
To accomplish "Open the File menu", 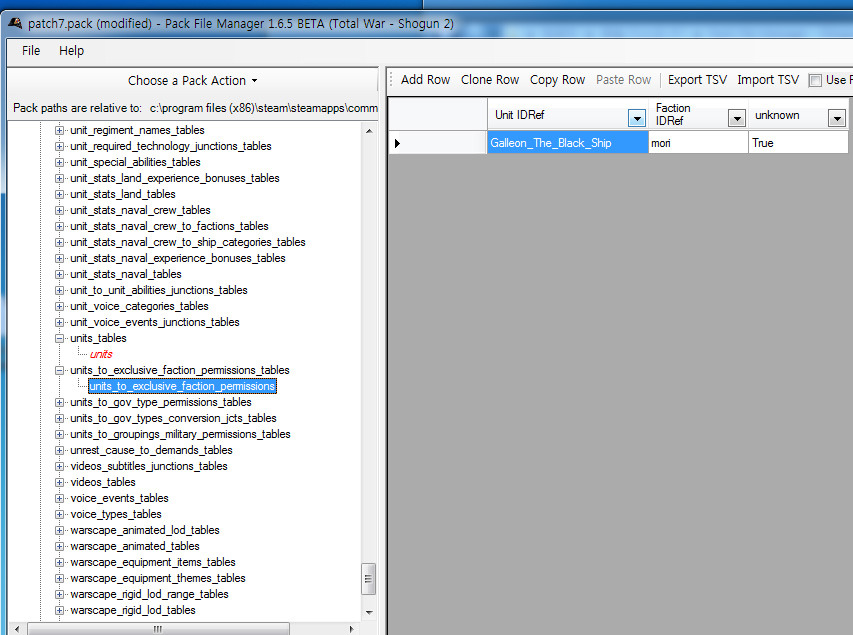I will click(x=31, y=51).
